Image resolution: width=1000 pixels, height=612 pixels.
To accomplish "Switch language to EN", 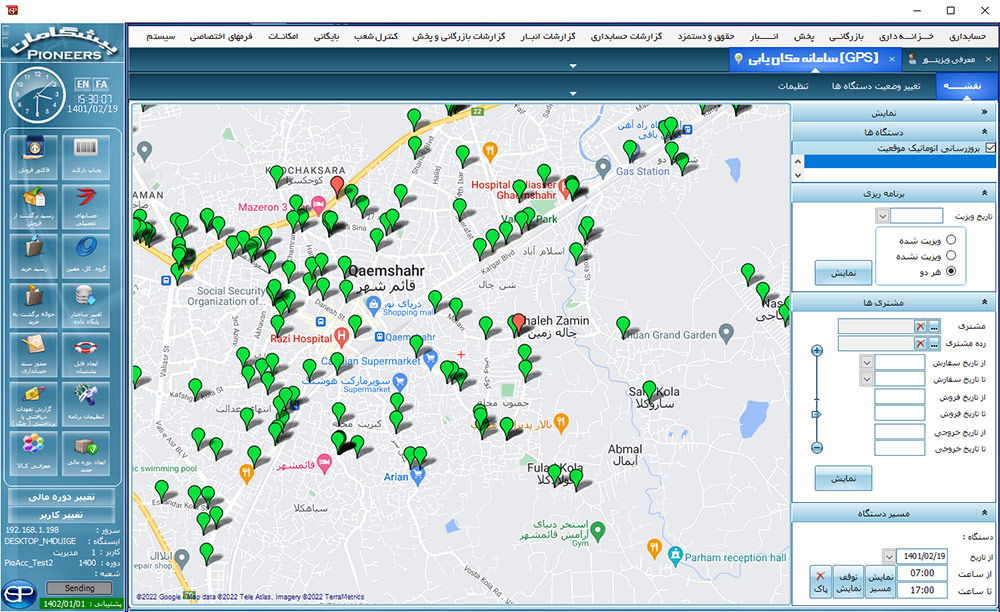I will click(82, 84).
